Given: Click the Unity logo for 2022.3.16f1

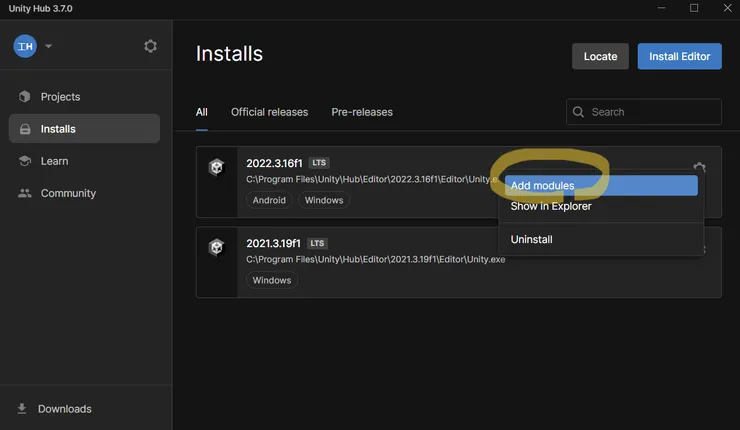Looking at the screenshot, I should [216, 167].
